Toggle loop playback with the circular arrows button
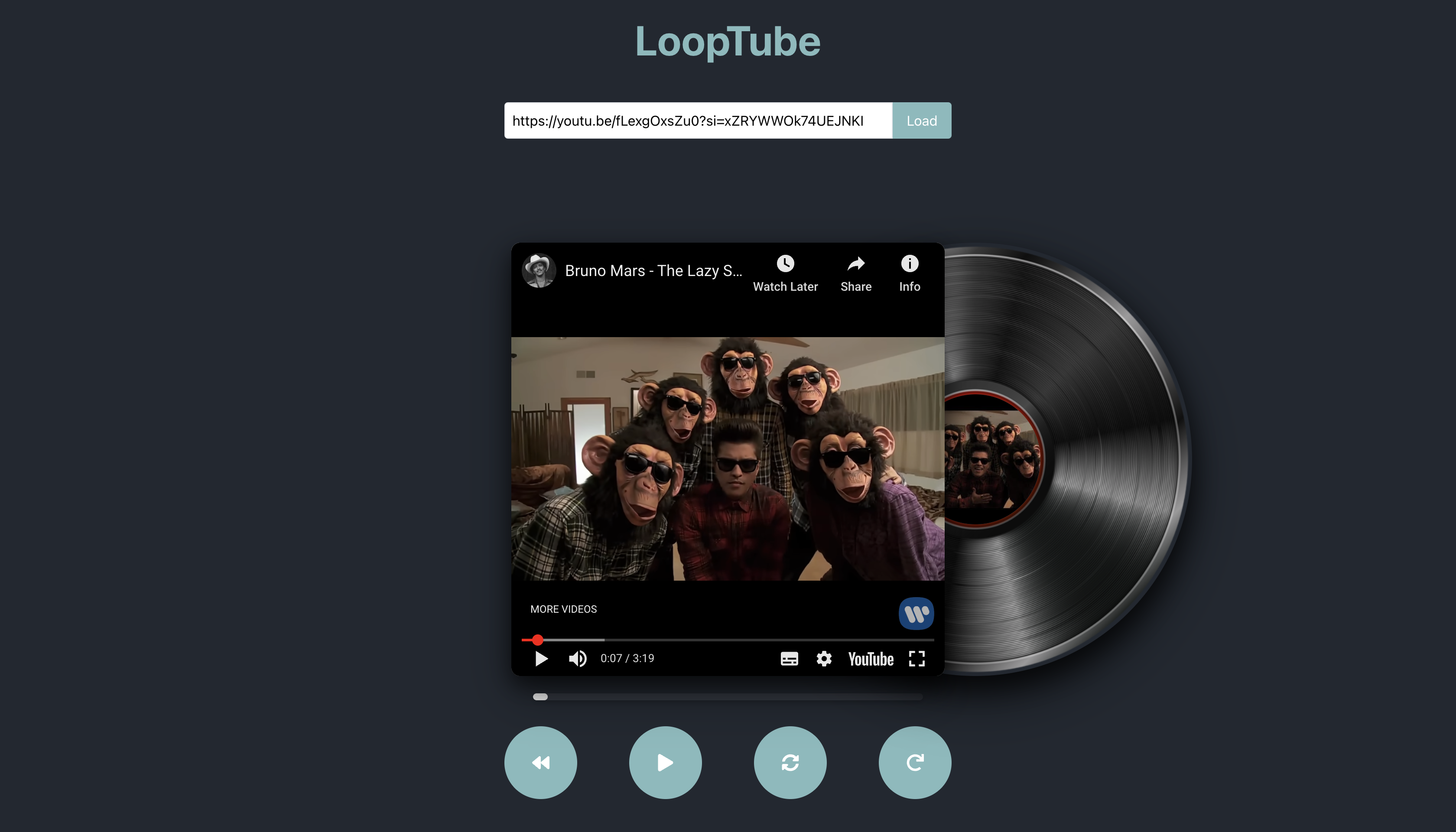Viewport: 1456px width, 832px height. [790, 762]
